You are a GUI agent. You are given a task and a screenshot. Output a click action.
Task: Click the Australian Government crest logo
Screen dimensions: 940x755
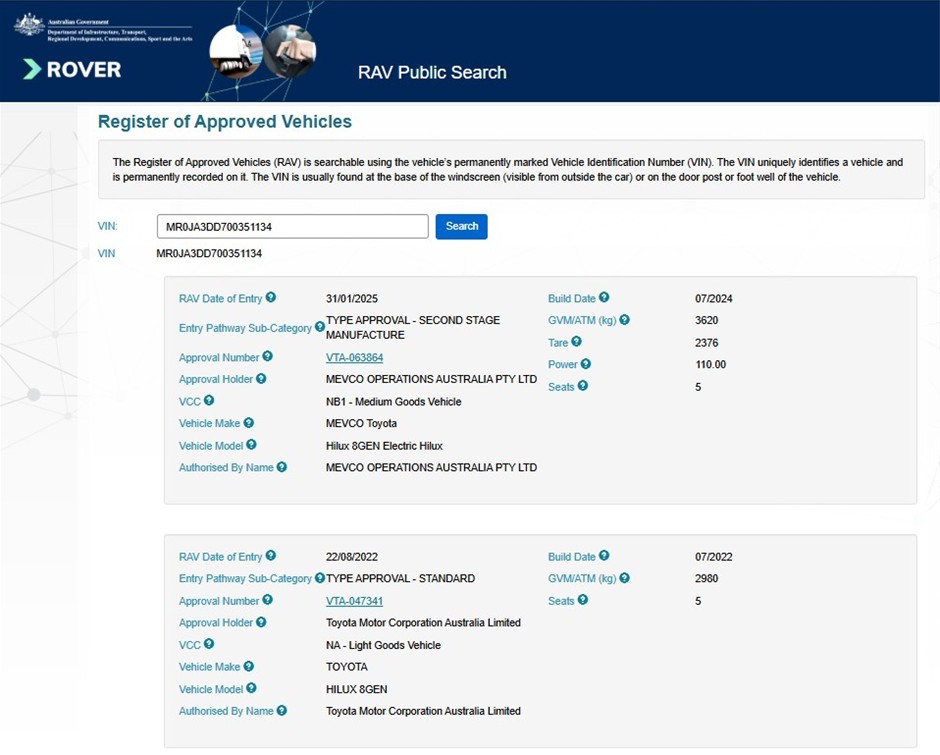click(30, 25)
